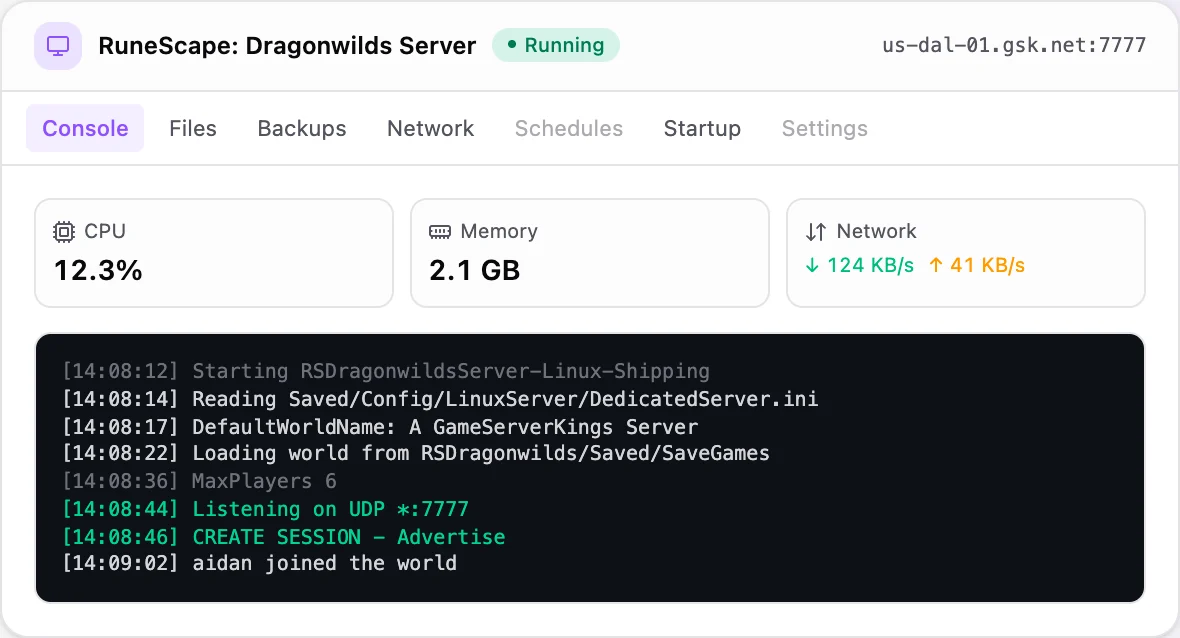Select the Schedules tab
This screenshot has width=1180, height=638.
569,128
